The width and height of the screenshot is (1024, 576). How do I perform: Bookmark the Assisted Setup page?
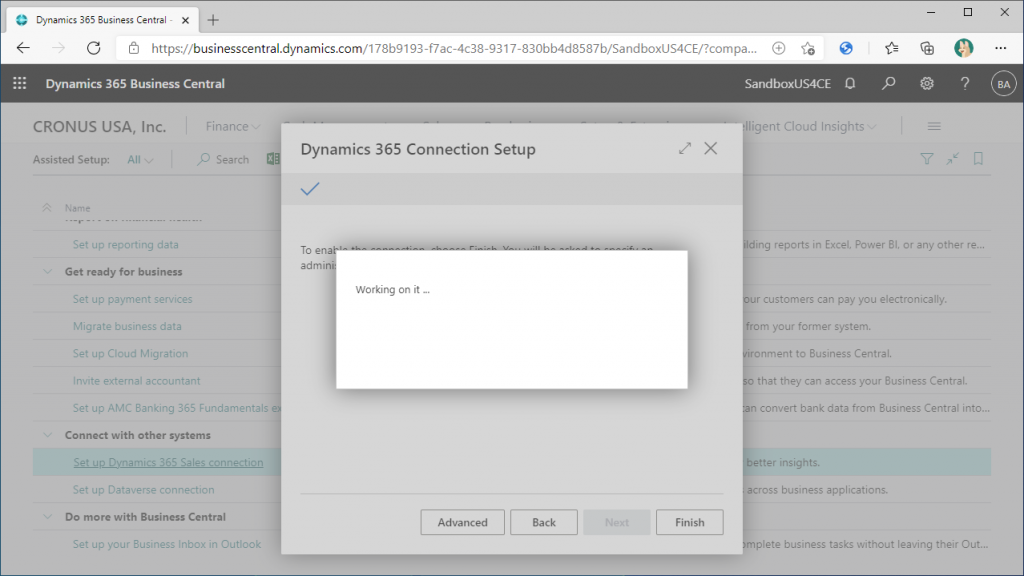[x=978, y=159]
